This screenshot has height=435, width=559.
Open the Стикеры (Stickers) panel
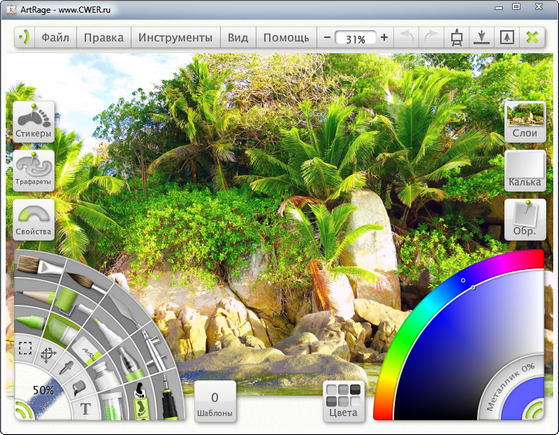[x=34, y=122]
